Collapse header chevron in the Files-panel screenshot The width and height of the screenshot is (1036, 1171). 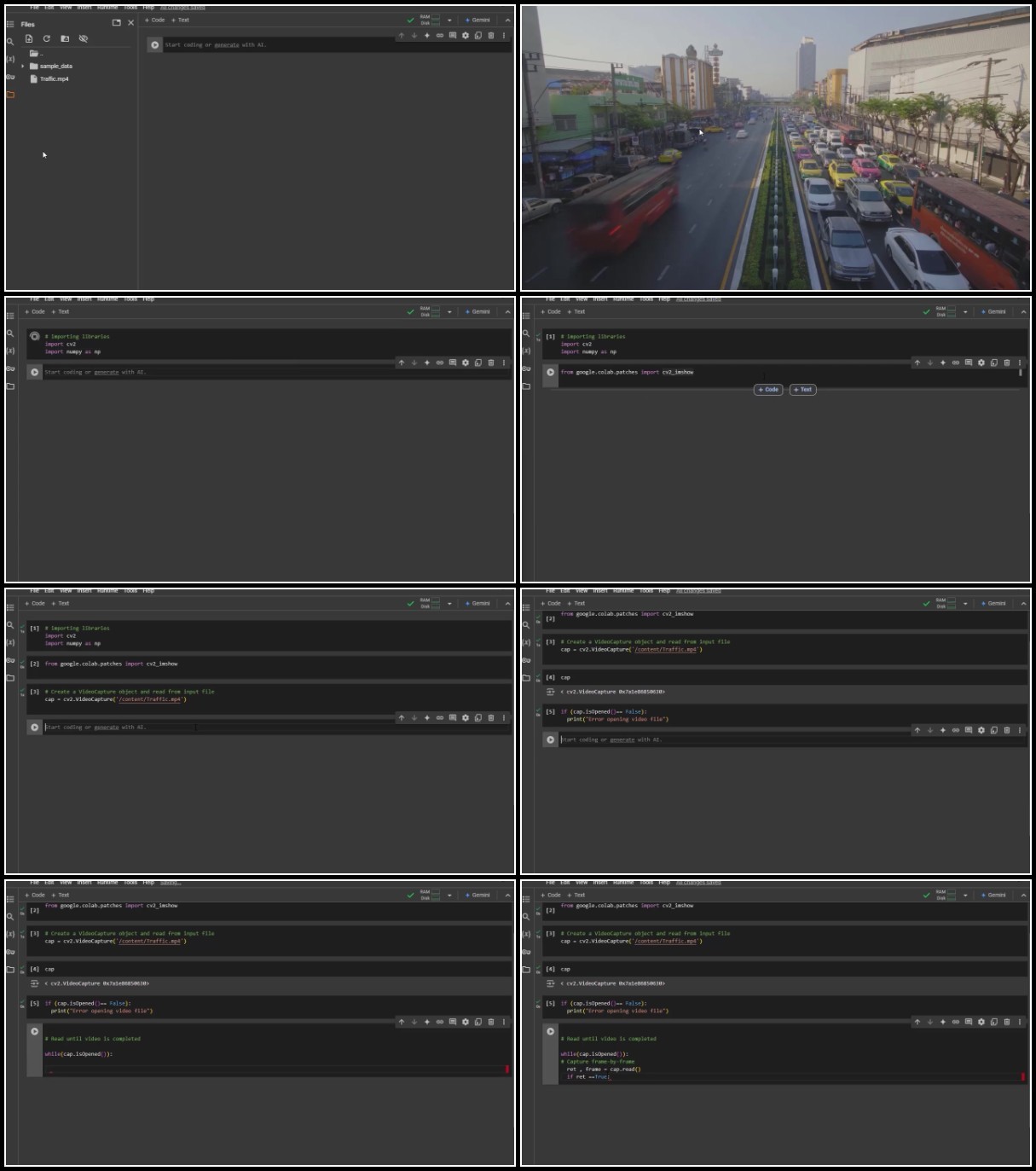[x=507, y=20]
